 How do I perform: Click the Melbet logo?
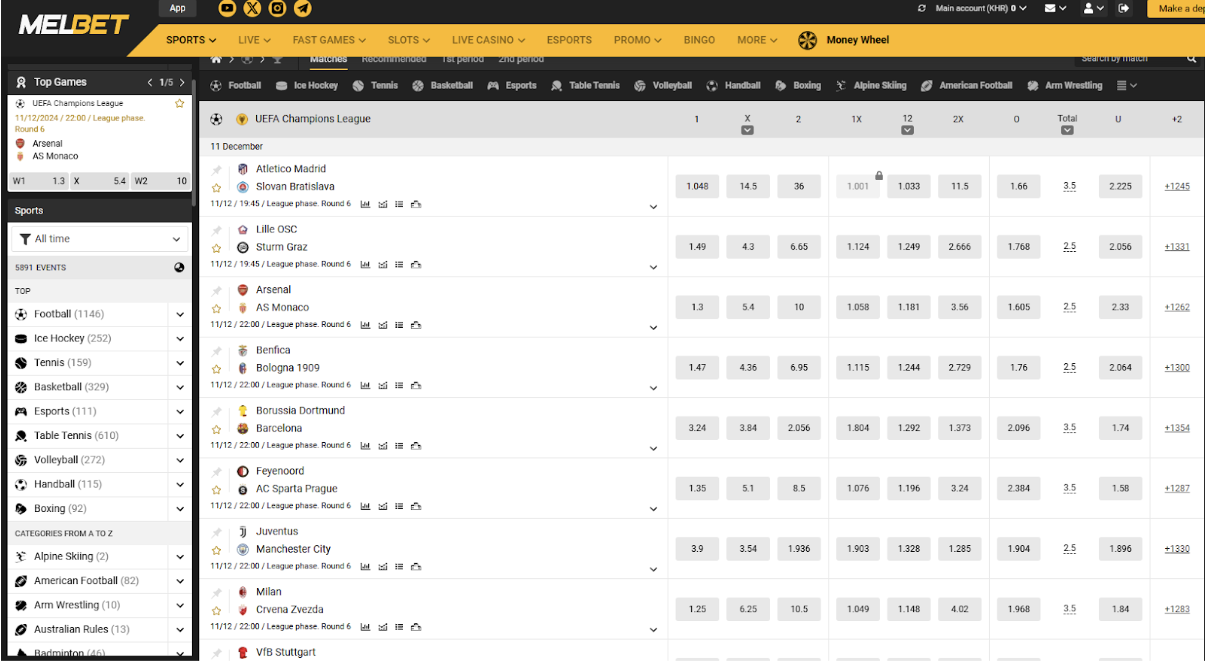(74, 24)
